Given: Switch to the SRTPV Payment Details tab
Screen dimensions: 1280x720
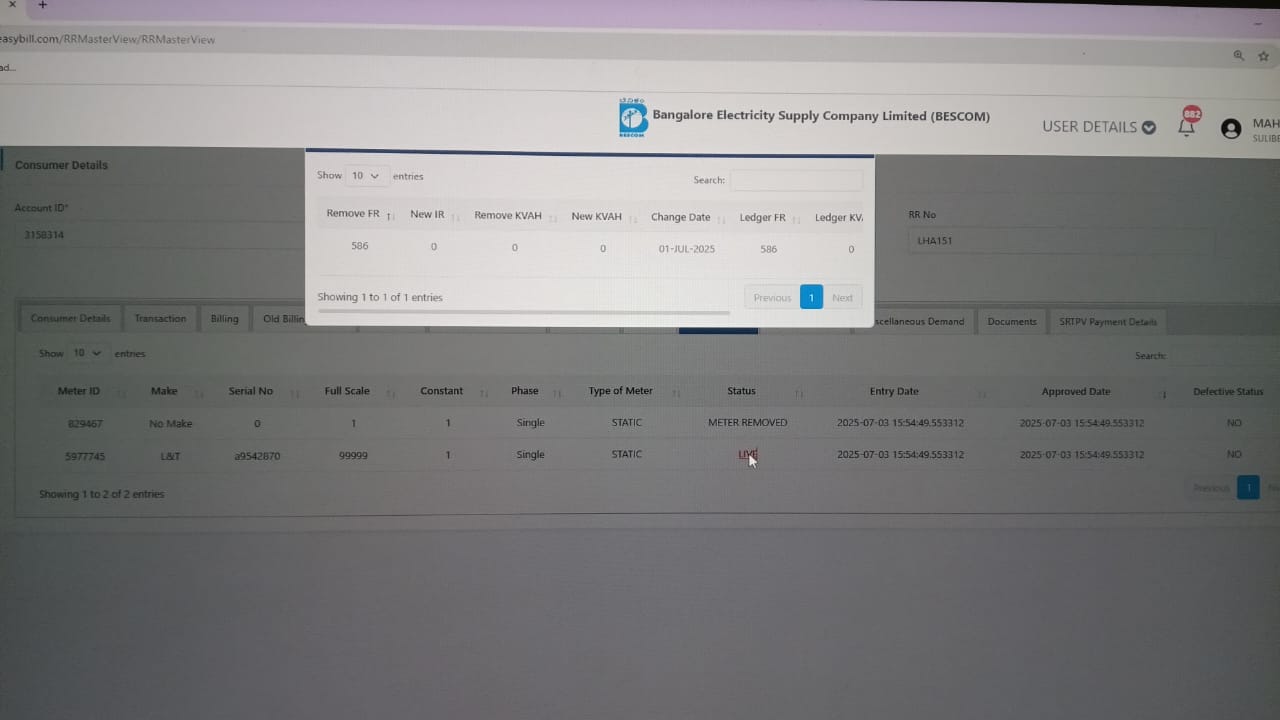Looking at the screenshot, I should click(x=1108, y=322).
